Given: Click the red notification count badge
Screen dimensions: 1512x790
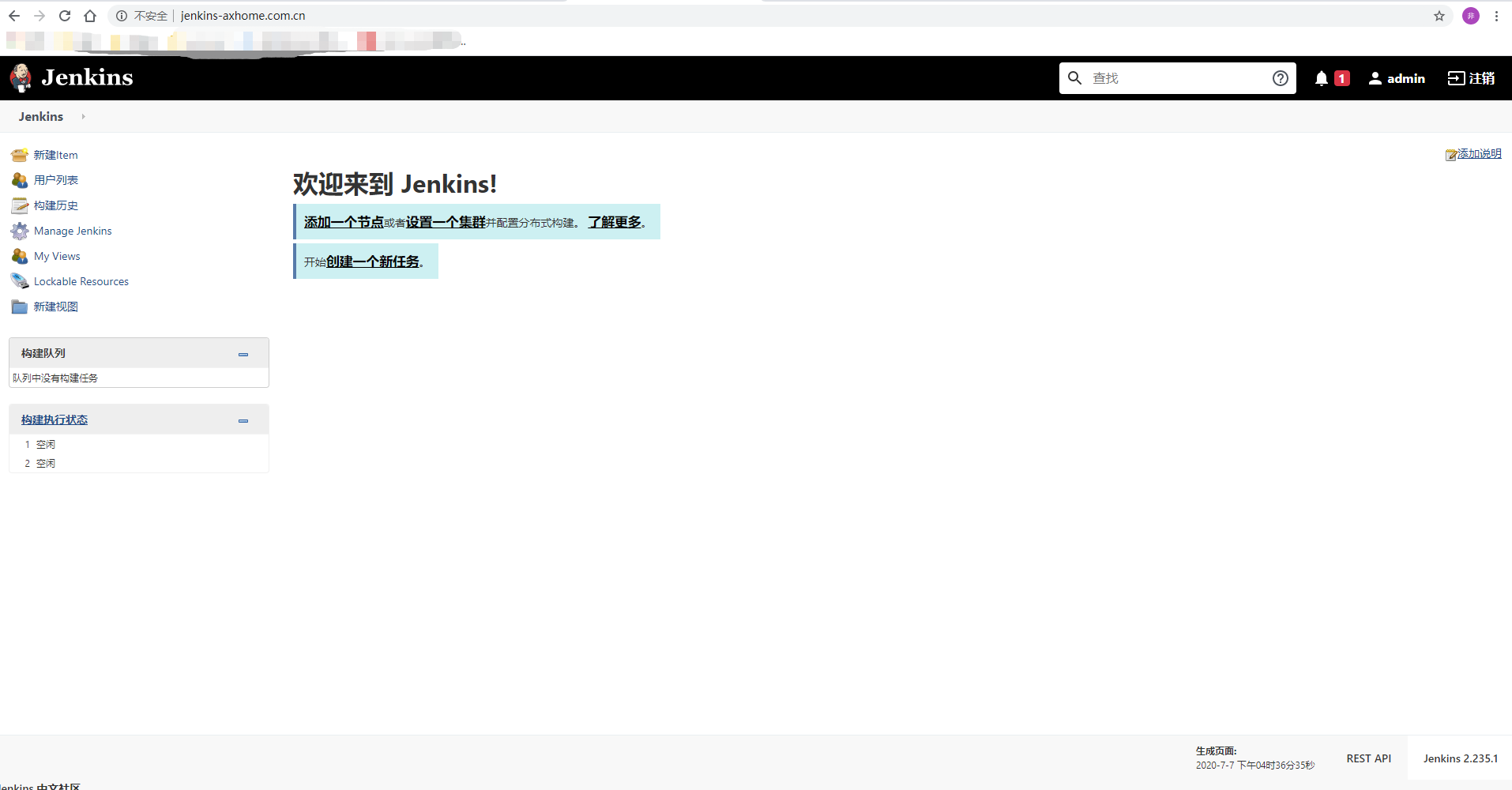Looking at the screenshot, I should point(1341,78).
